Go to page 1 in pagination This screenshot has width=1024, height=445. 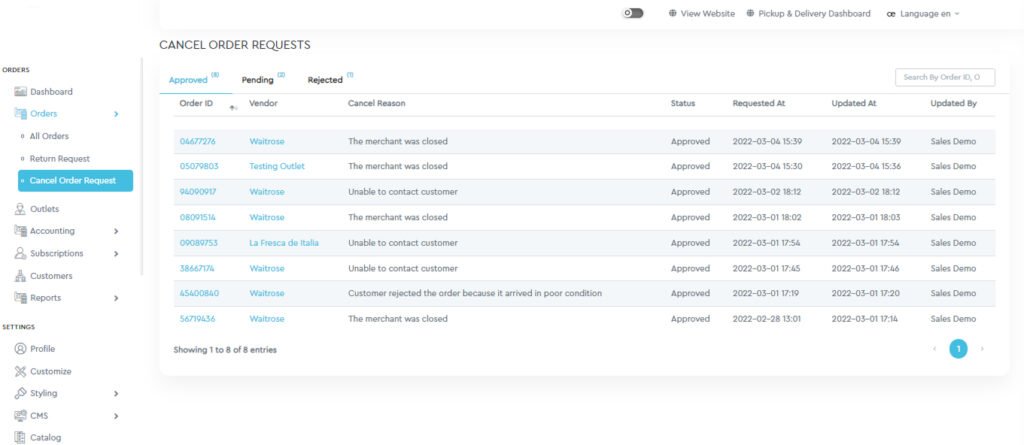958,349
